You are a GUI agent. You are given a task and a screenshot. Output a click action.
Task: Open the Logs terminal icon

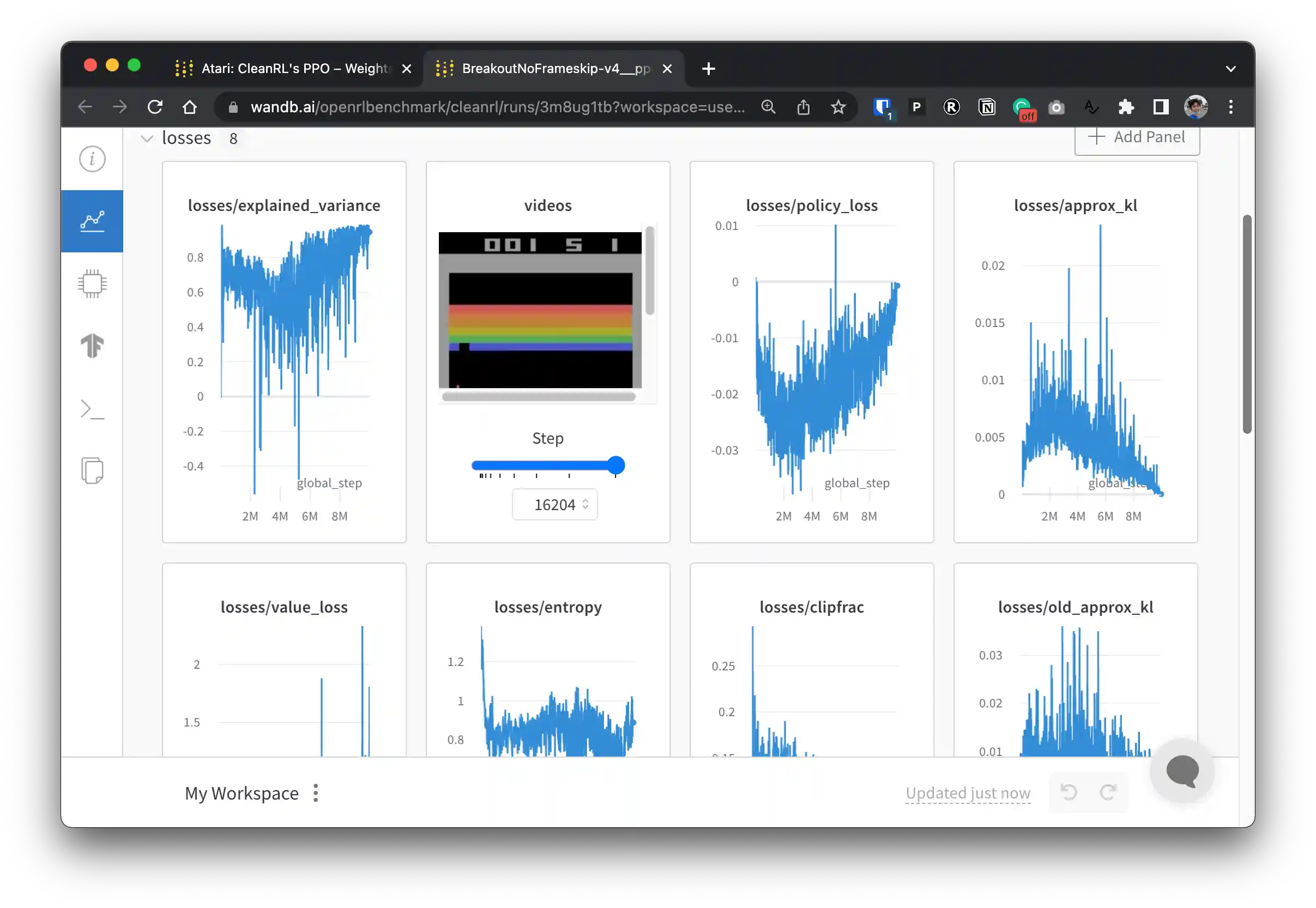coord(92,409)
